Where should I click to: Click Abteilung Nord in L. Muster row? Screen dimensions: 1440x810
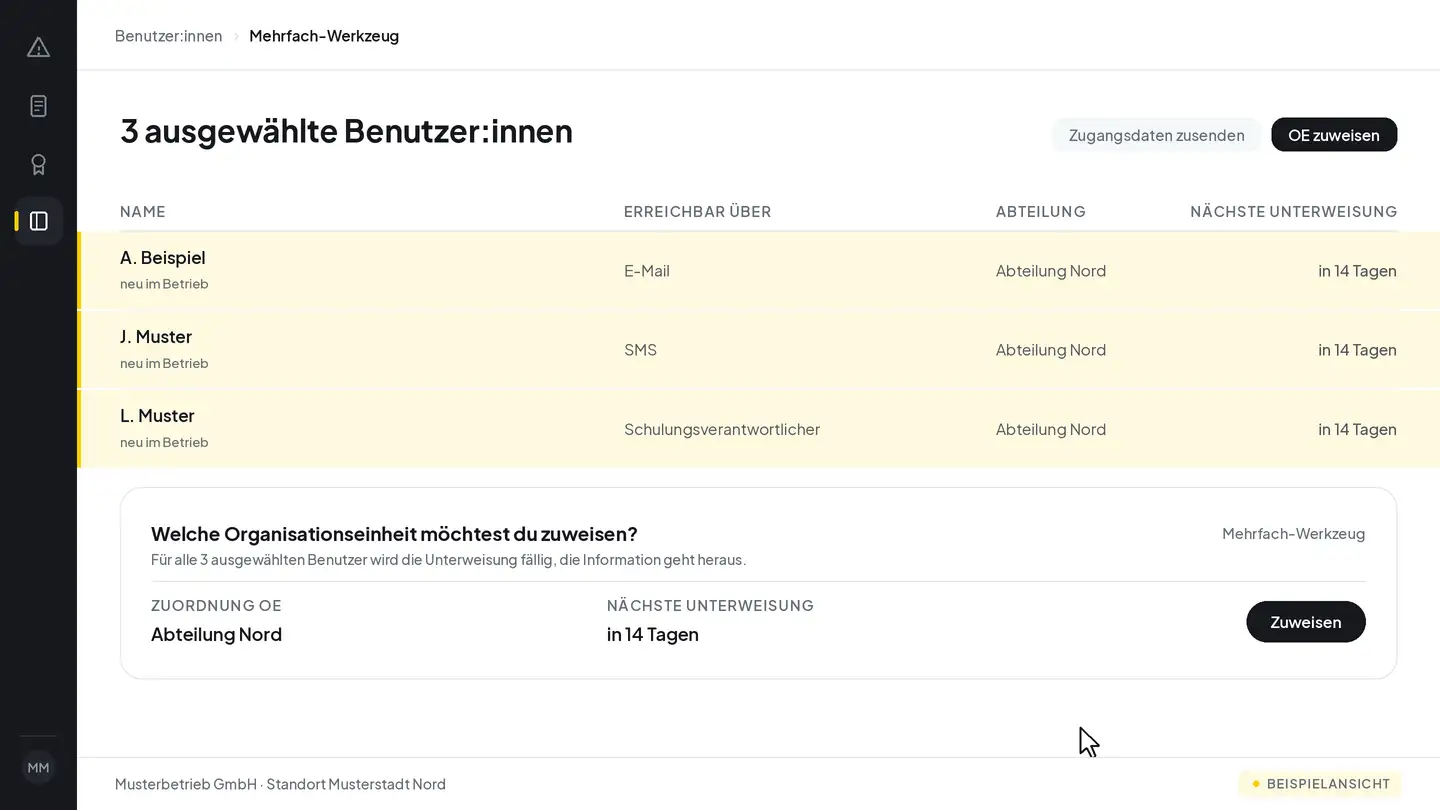pos(1051,429)
